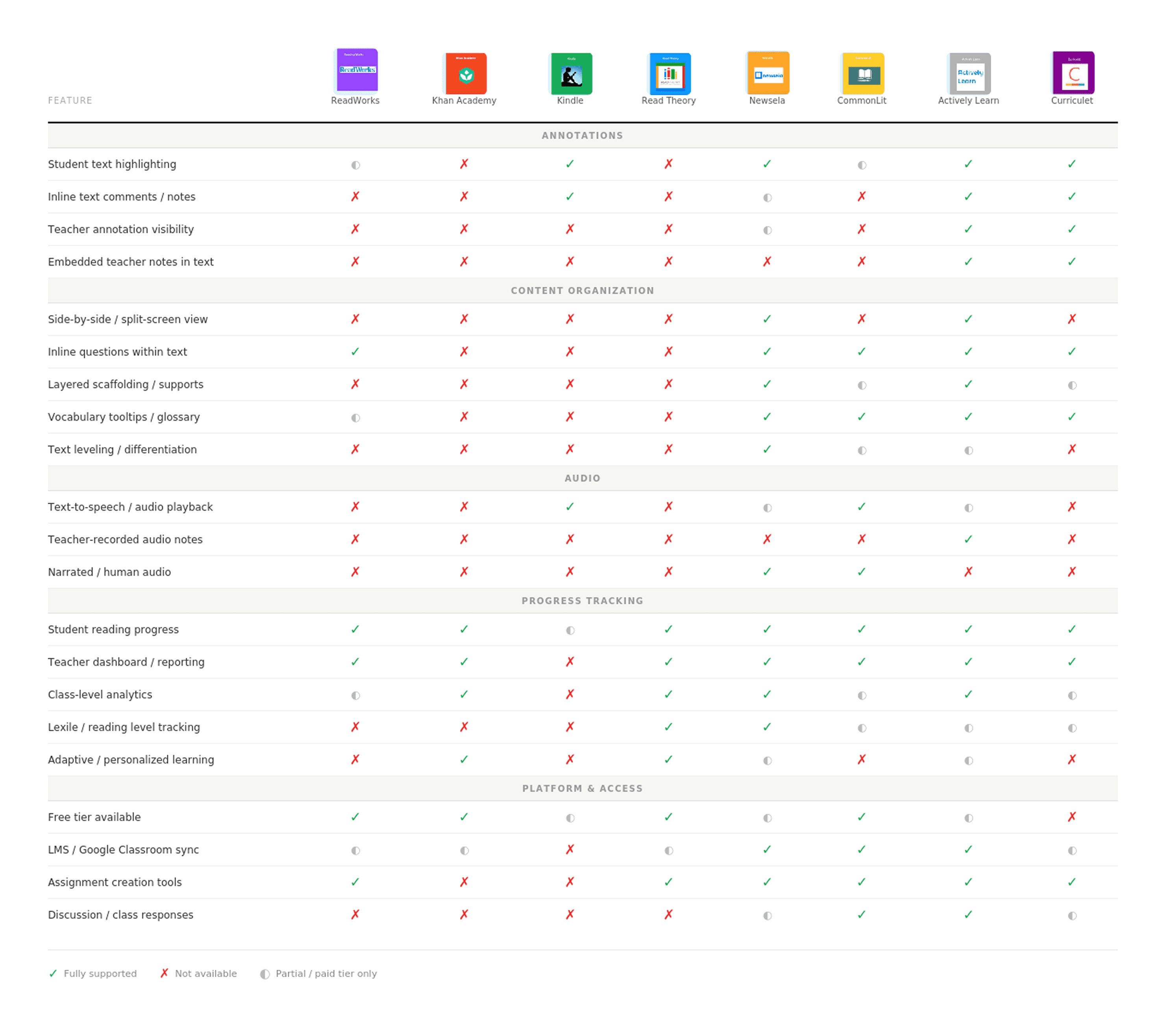Click the Content Organization section header
1166x1036 pixels.
tap(583, 291)
